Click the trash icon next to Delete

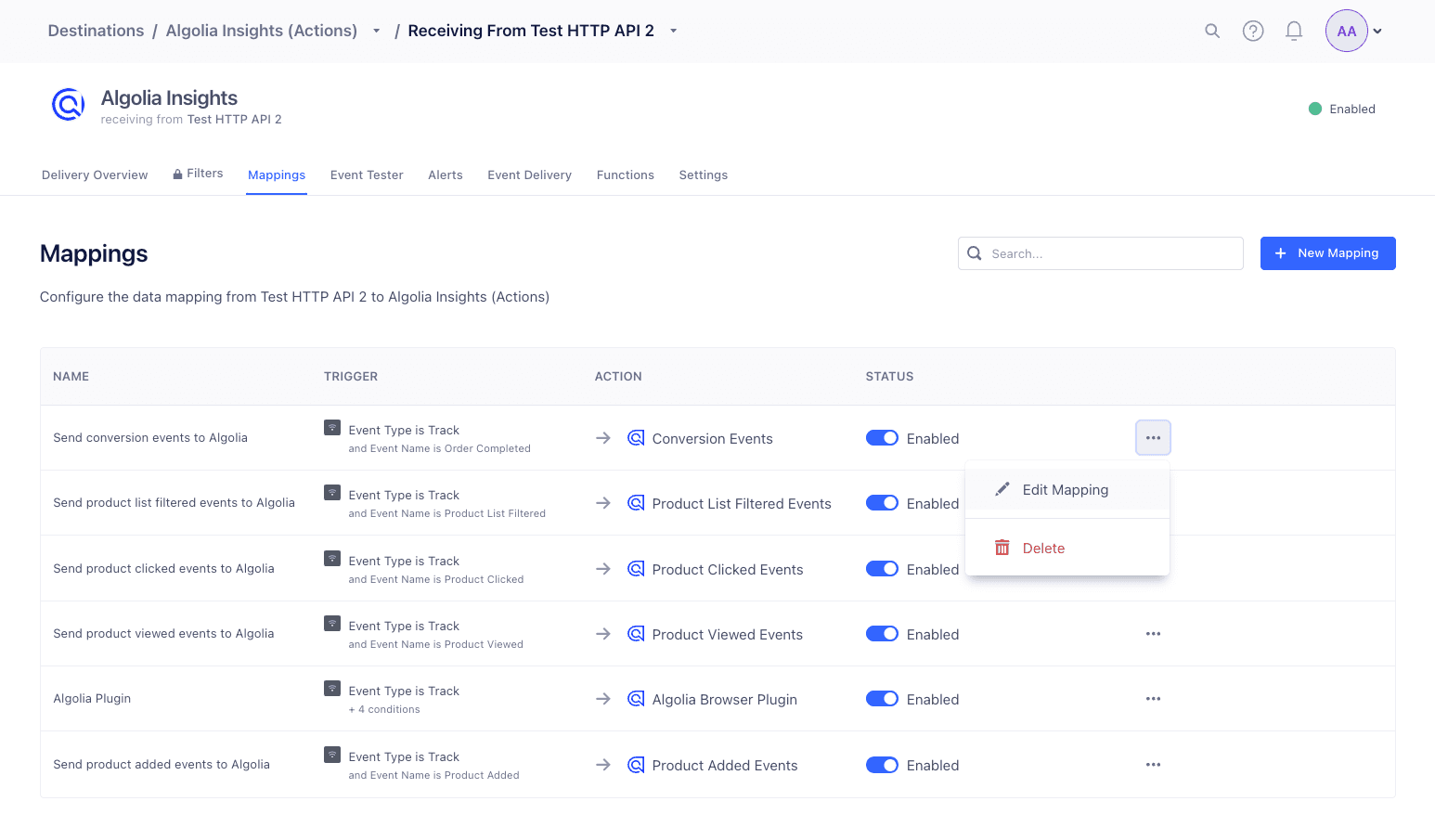pyautogui.click(x=1002, y=547)
